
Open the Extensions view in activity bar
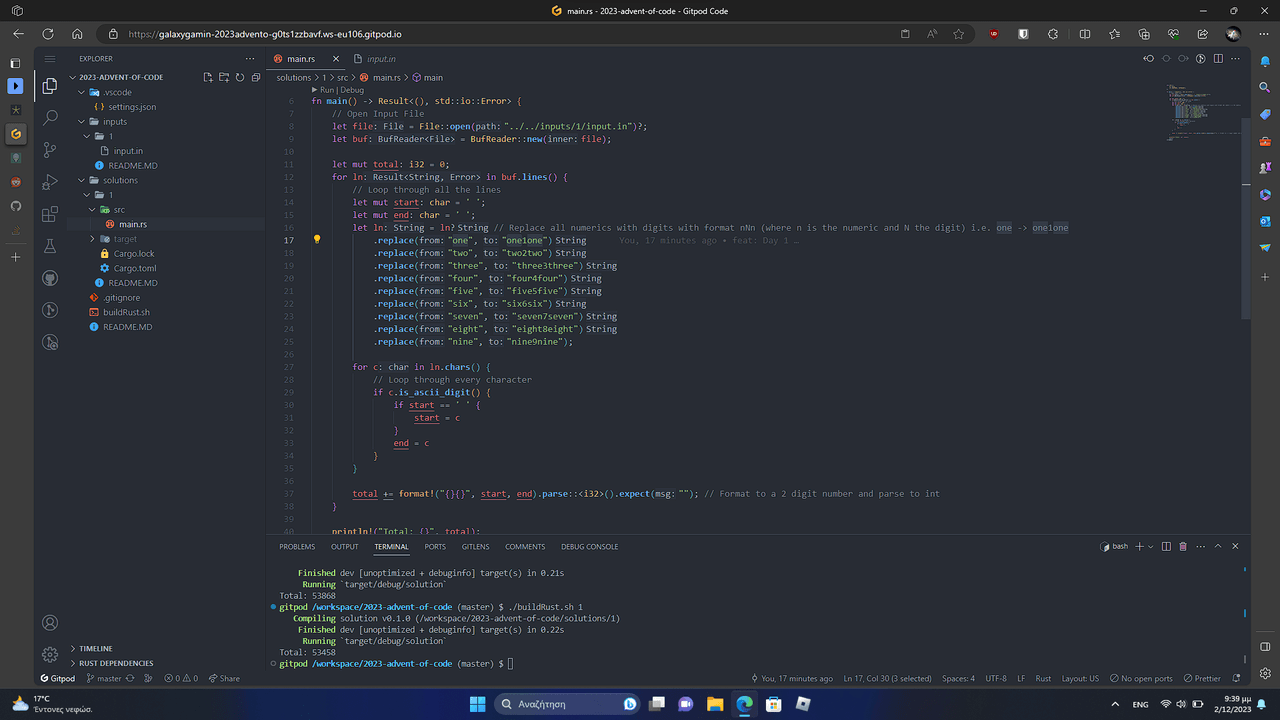tap(50, 214)
